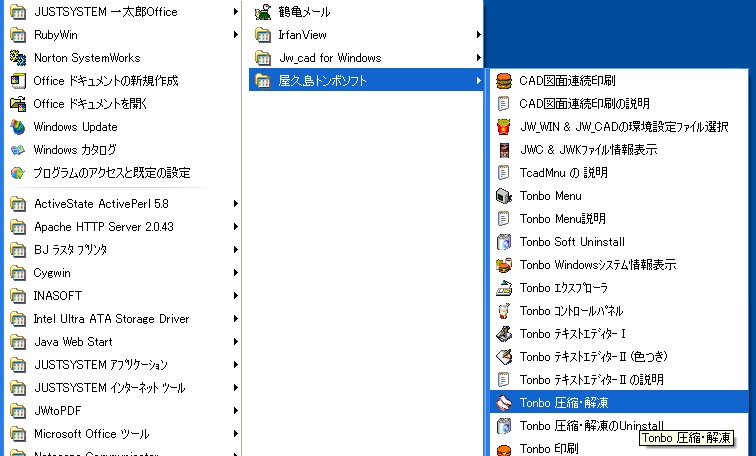The width and height of the screenshot is (756, 456).
Task: Click the Office ドキュメントを開く icon
Action: (18, 104)
